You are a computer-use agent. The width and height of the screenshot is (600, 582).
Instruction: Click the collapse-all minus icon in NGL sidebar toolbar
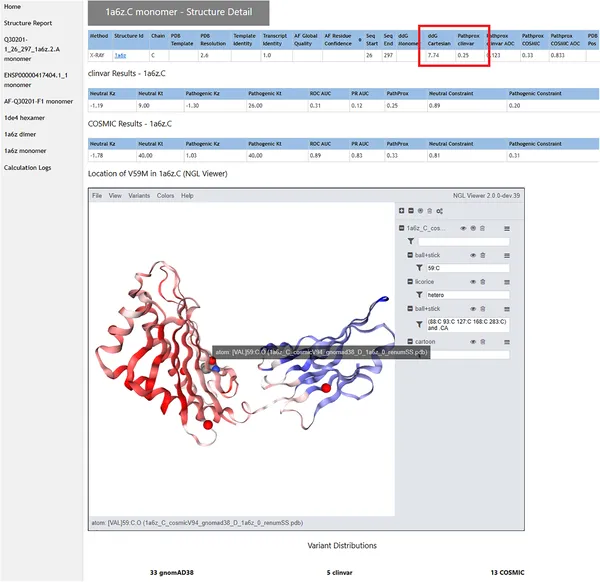[411, 211]
